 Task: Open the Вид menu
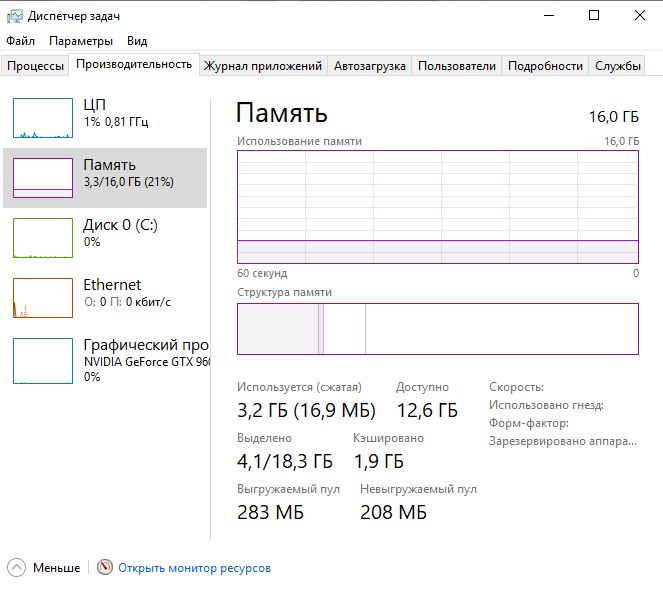[x=137, y=41]
